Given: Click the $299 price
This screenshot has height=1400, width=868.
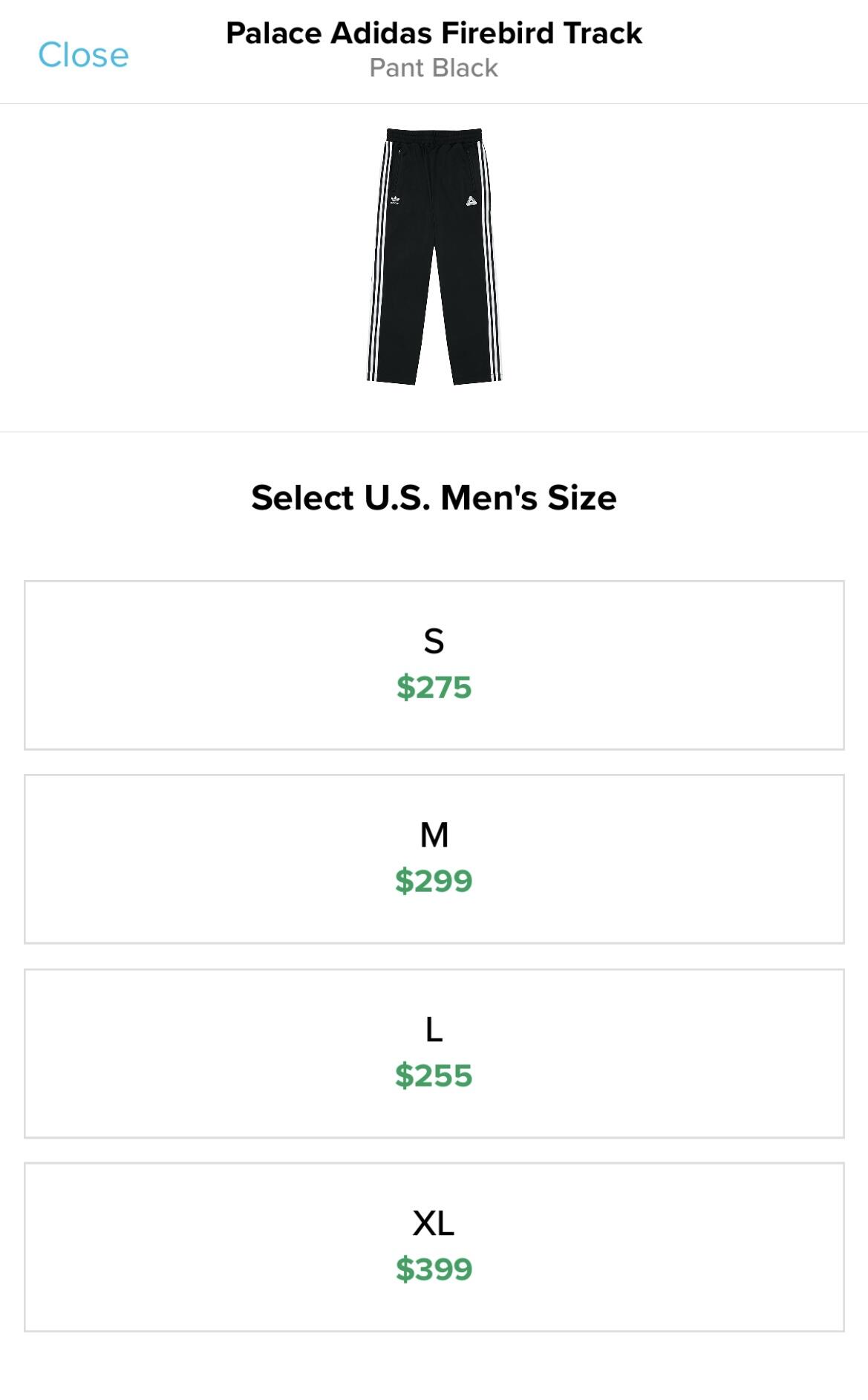Looking at the screenshot, I should 434,882.
